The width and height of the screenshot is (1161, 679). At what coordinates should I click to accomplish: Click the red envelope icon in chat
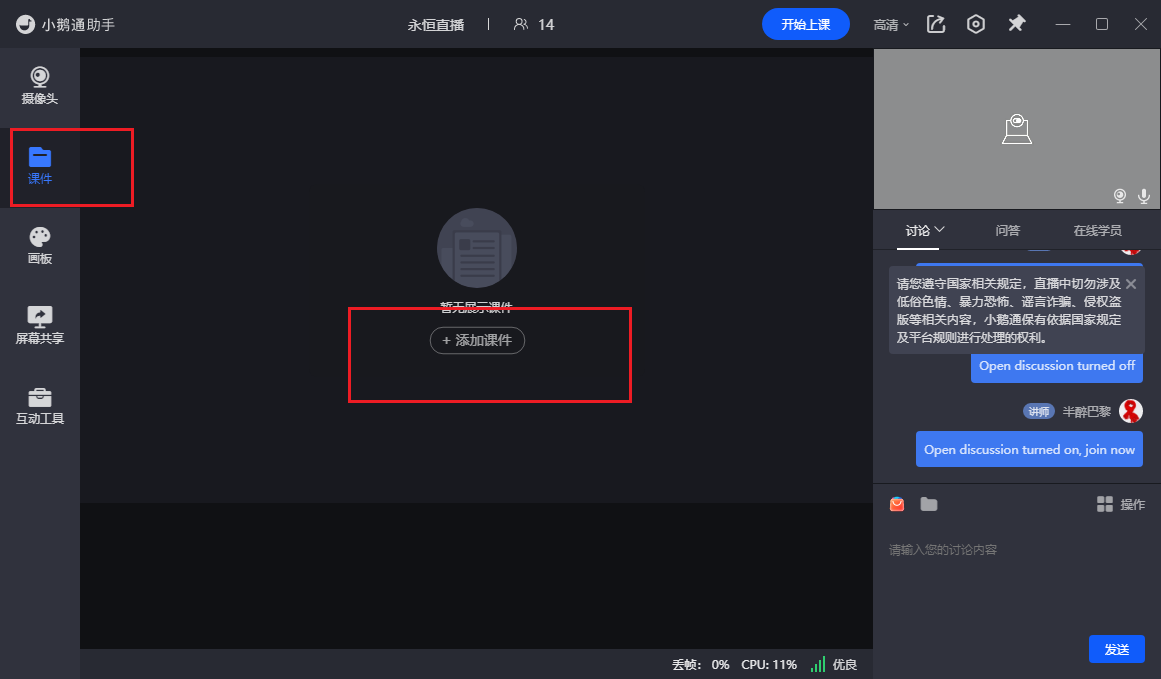coord(897,504)
